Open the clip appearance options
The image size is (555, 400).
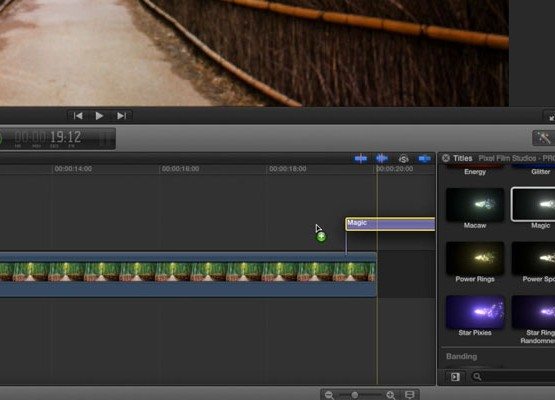pos(410,394)
